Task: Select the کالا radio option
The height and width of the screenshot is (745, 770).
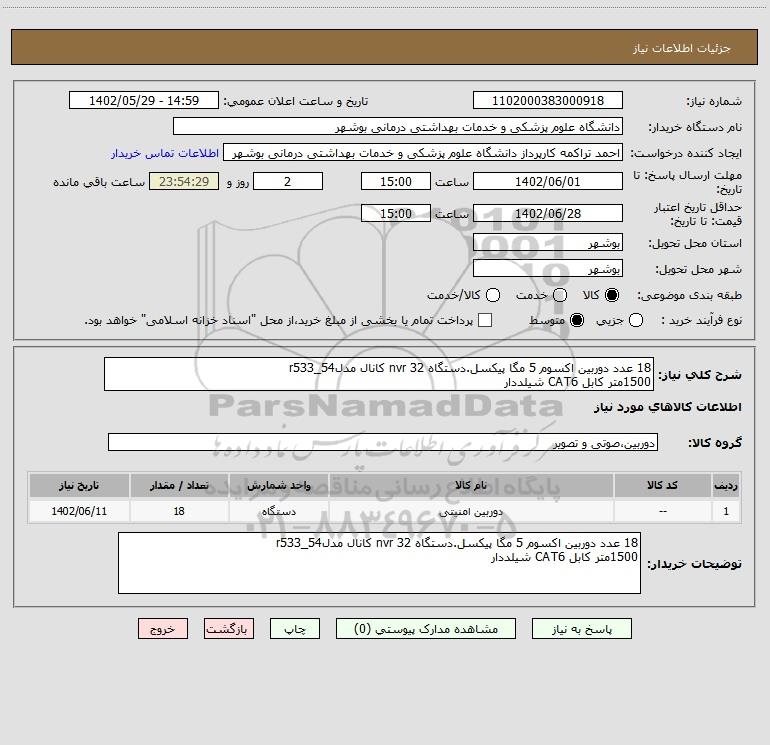Action: 612,296
